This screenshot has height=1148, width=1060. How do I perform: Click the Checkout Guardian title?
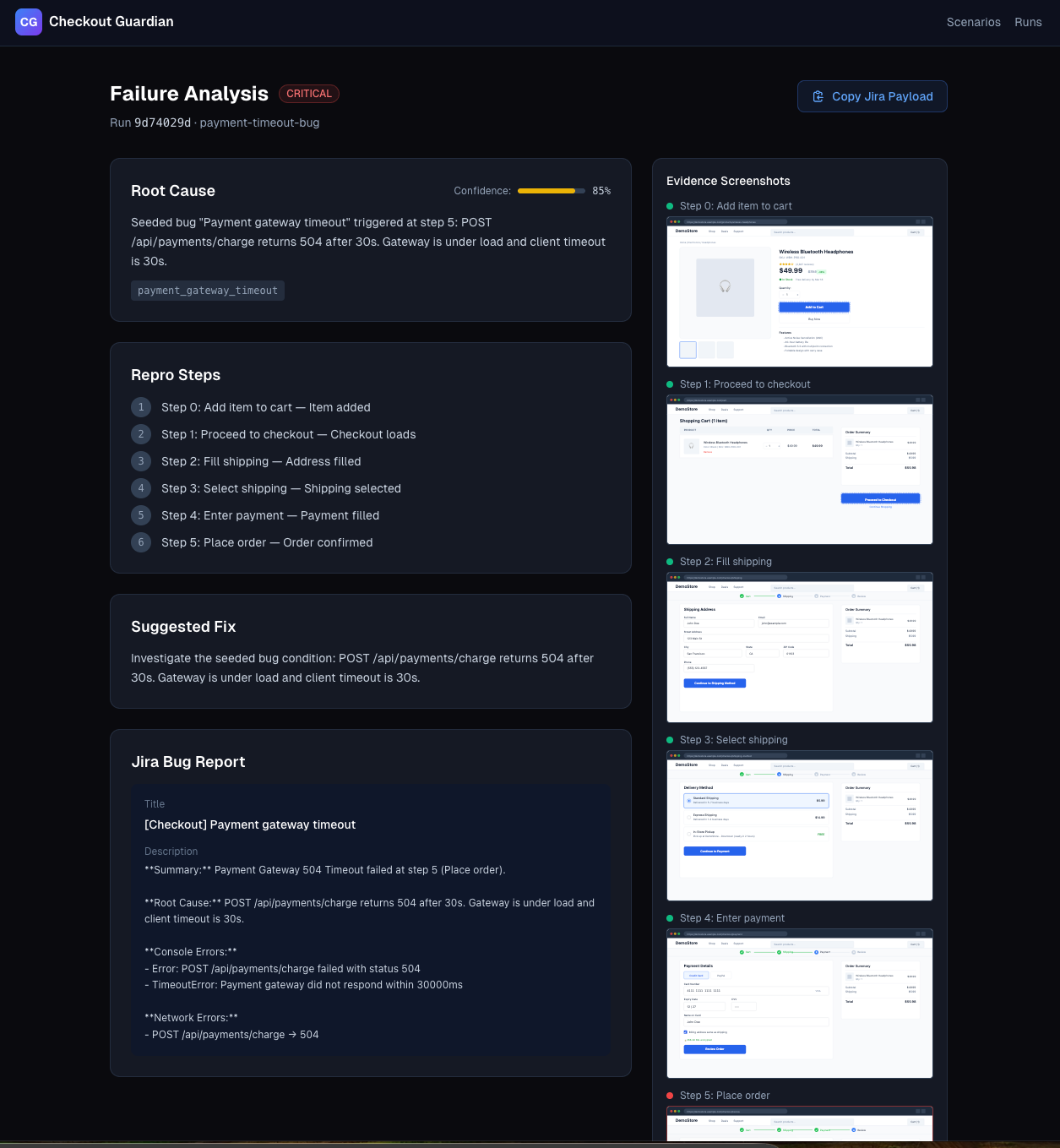[111, 22]
